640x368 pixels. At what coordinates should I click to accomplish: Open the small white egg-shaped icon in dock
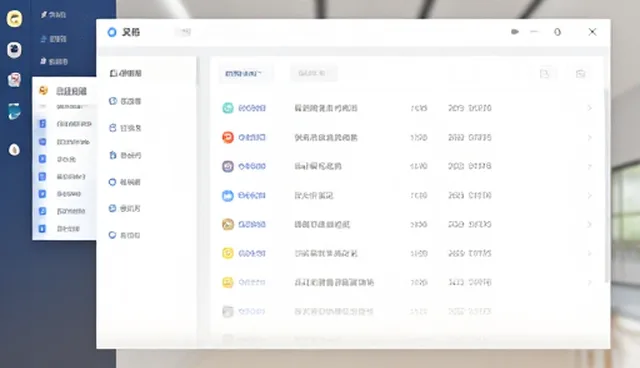tap(14, 150)
